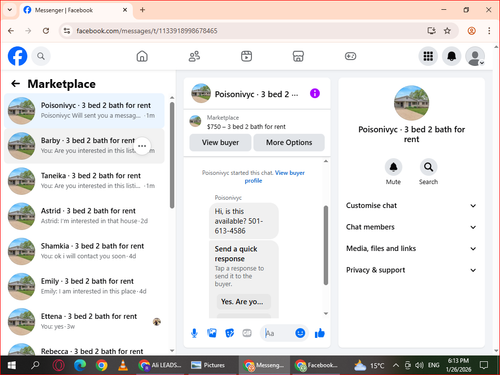Screen dimensions: 500x375
Task: Show hidden system tray icons chevron
Action: [395, 365]
